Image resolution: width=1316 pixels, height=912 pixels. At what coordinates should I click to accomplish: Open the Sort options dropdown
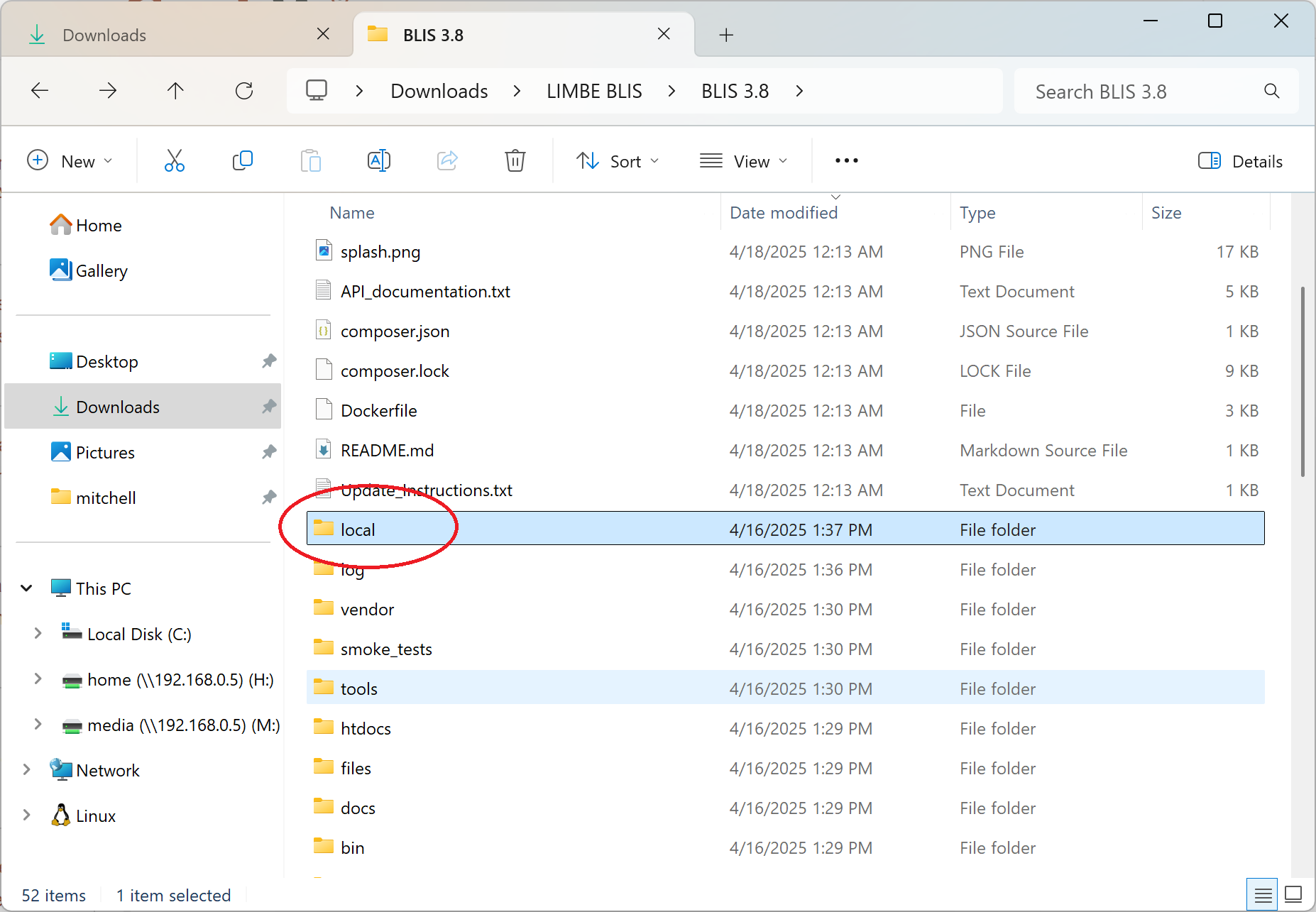(618, 161)
